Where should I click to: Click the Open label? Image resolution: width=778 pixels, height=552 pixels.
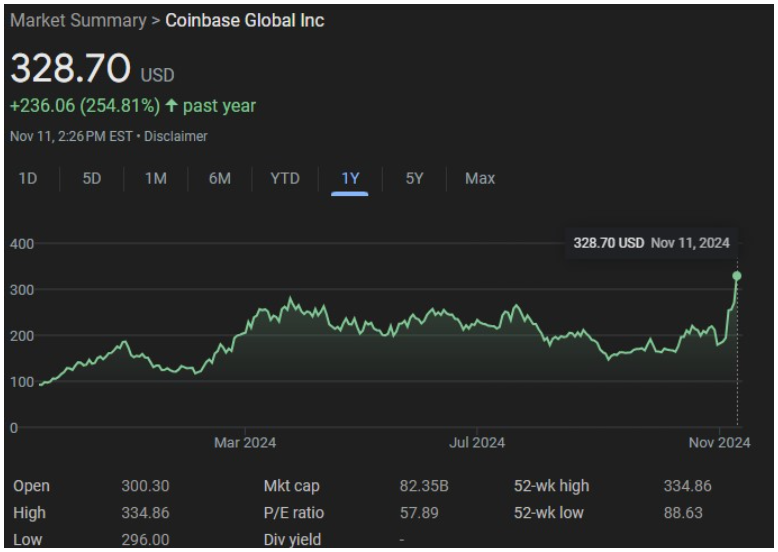(x=31, y=486)
